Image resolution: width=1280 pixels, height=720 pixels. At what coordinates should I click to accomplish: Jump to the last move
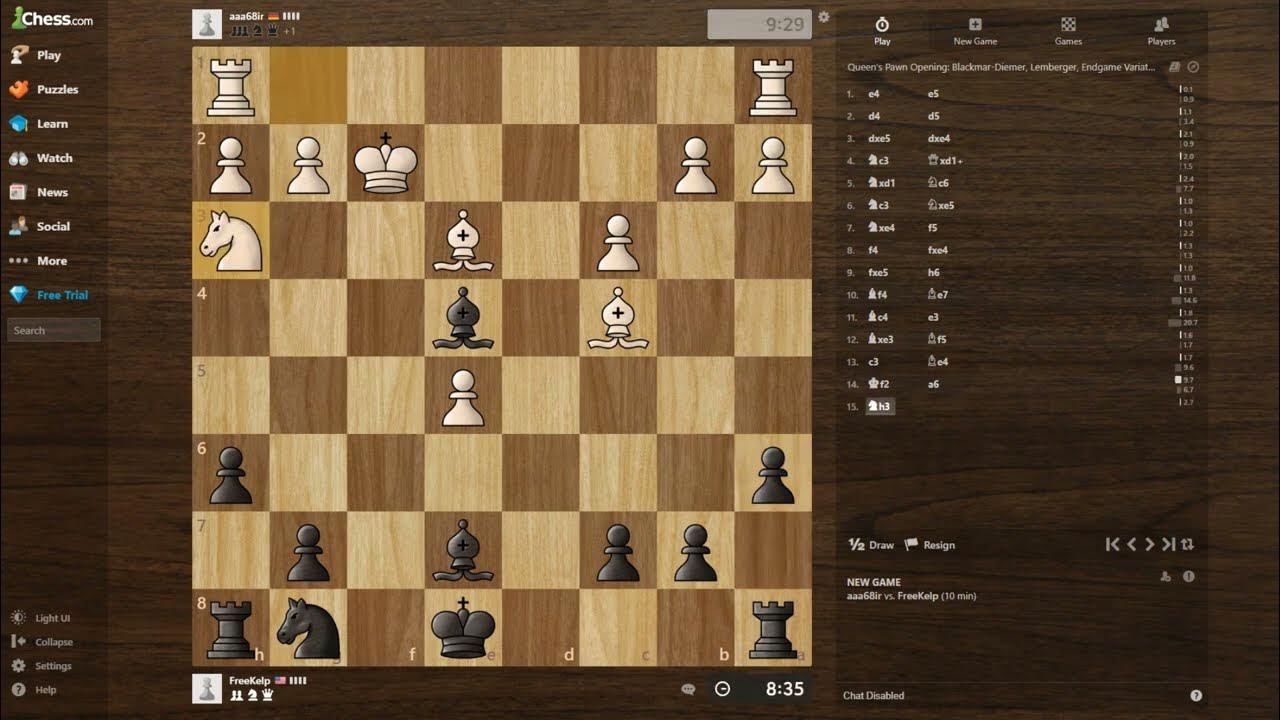point(1168,544)
